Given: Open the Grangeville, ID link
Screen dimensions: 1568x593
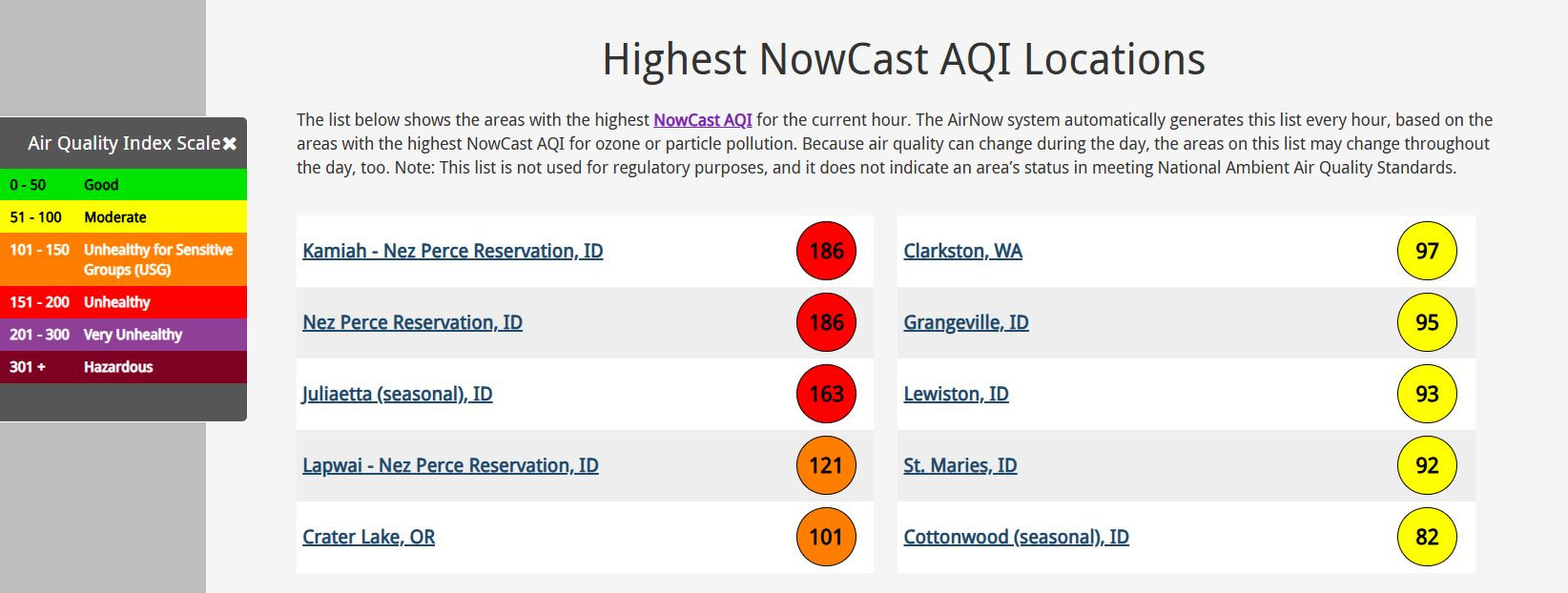Looking at the screenshot, I should tap(966, 322).
